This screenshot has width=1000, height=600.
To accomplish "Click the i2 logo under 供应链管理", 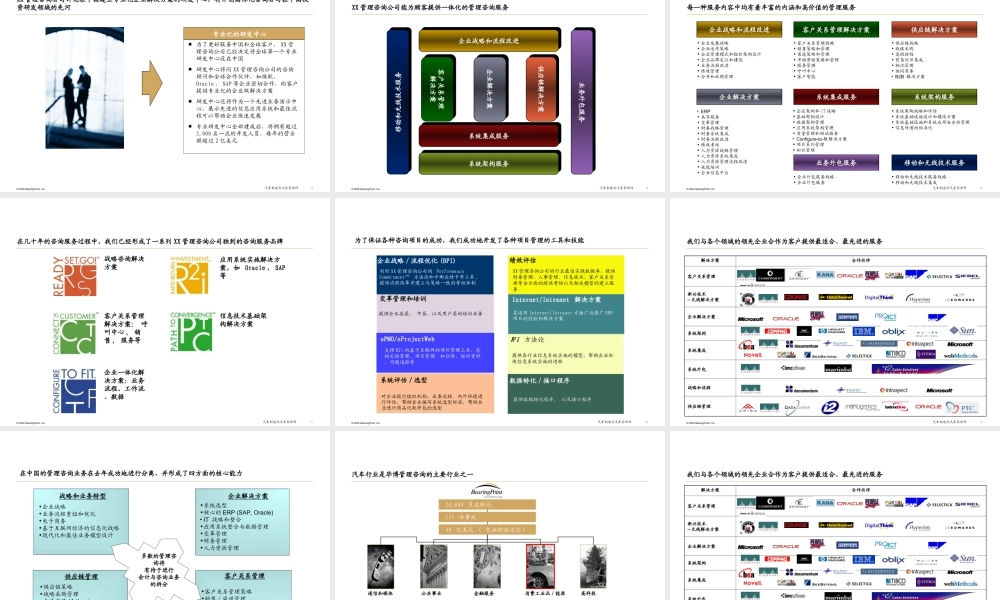I will point(830,405).
